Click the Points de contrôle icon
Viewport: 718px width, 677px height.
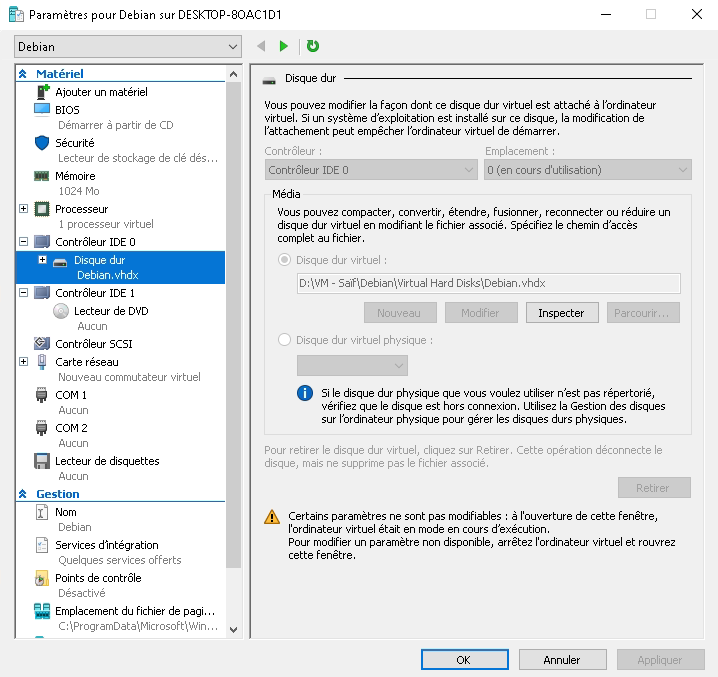tap(42, 578)
